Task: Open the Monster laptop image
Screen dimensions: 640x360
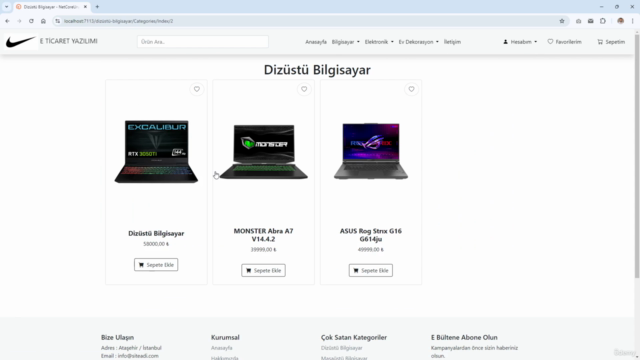Action: click(x=264, y=151)
